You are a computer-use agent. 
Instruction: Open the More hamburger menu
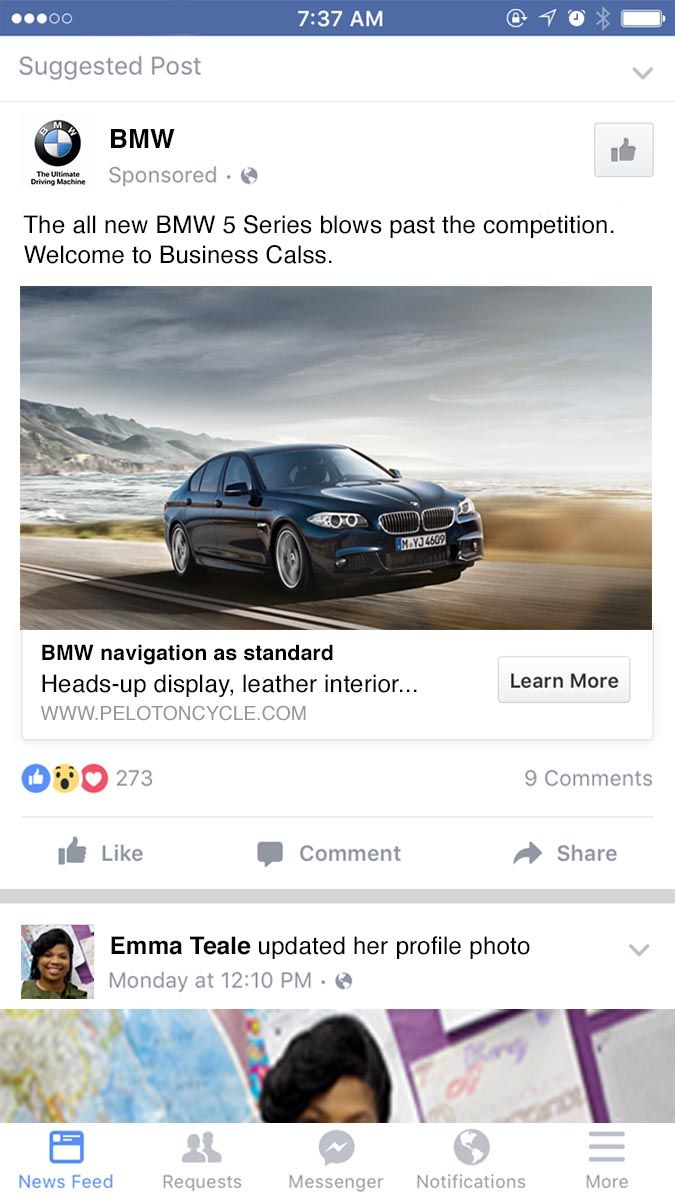pos(607,1147)
